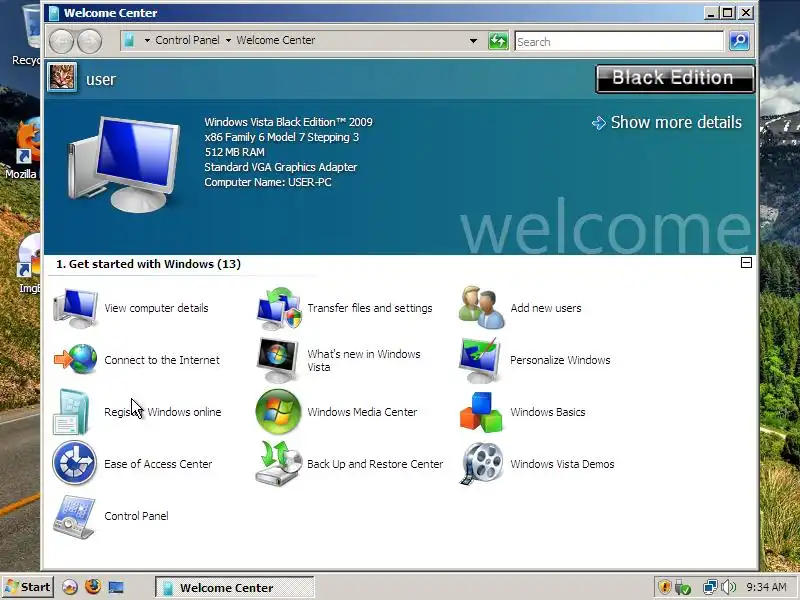Image resolution: width=800 pixels, height=600 pixels.
Task: Click Windows Vista Demos label
Action: point(562,464)
